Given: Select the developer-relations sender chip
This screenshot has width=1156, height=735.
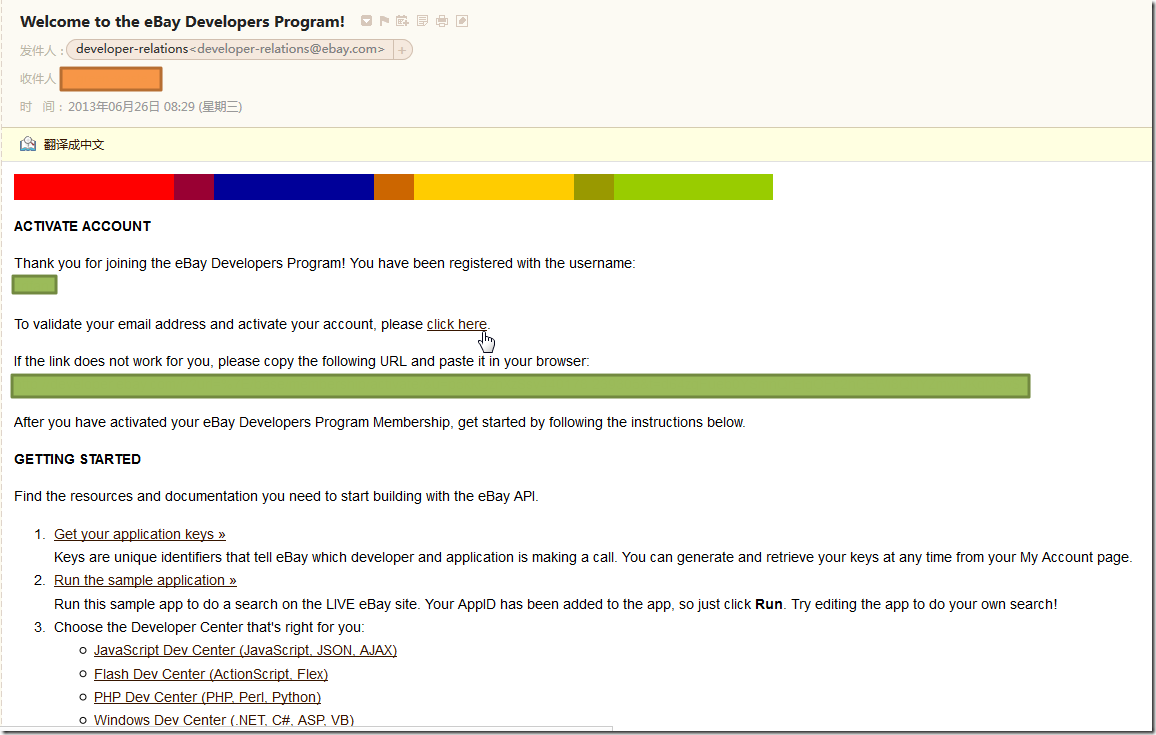Looking at the screenshot, I should click(230, 49).
